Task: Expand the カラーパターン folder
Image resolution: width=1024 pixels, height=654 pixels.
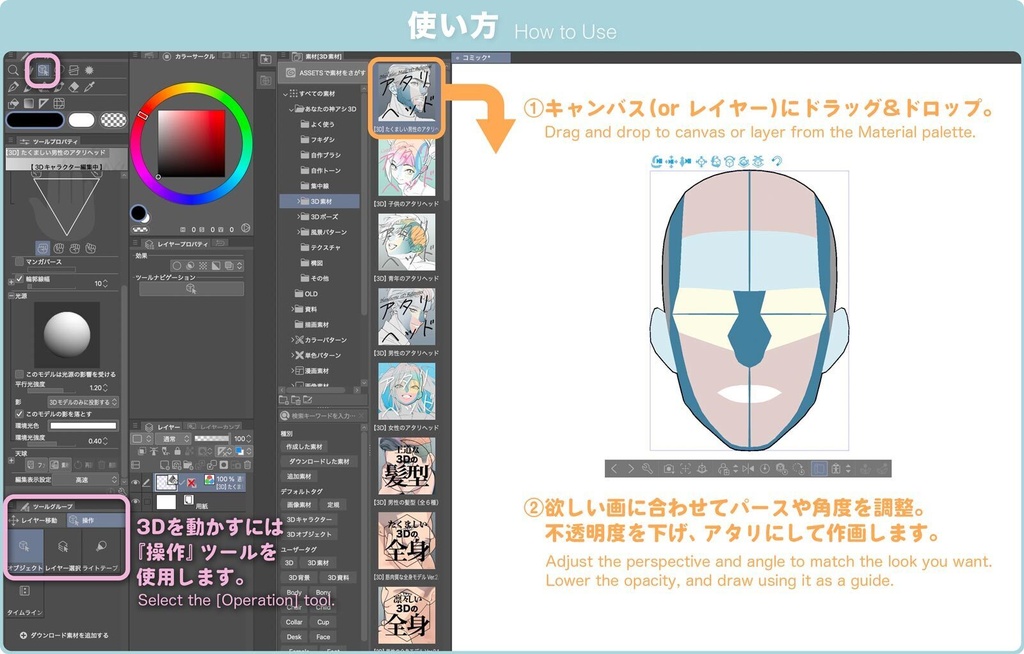Action: [x=292, y=340]
